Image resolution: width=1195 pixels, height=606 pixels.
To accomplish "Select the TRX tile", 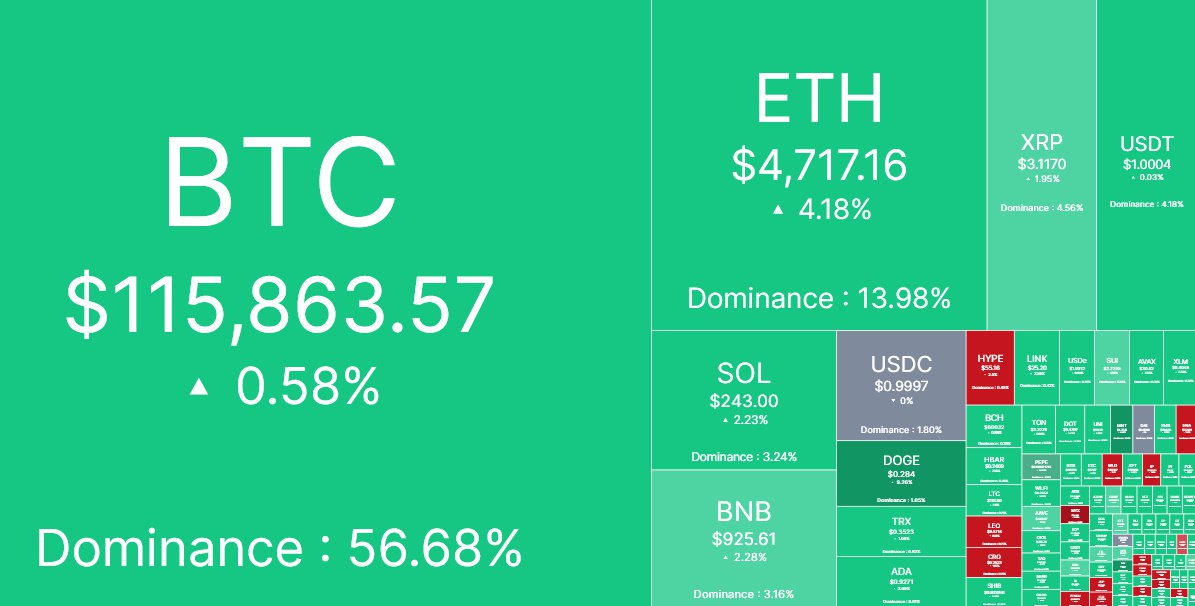I will point(901,530).
